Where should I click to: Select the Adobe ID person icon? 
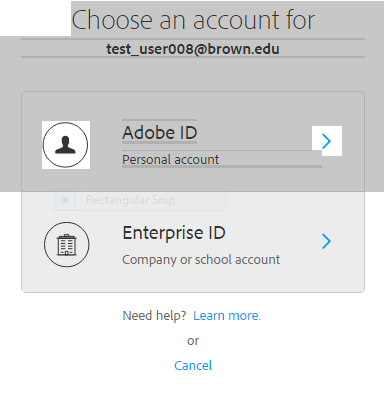coord(66,145)
